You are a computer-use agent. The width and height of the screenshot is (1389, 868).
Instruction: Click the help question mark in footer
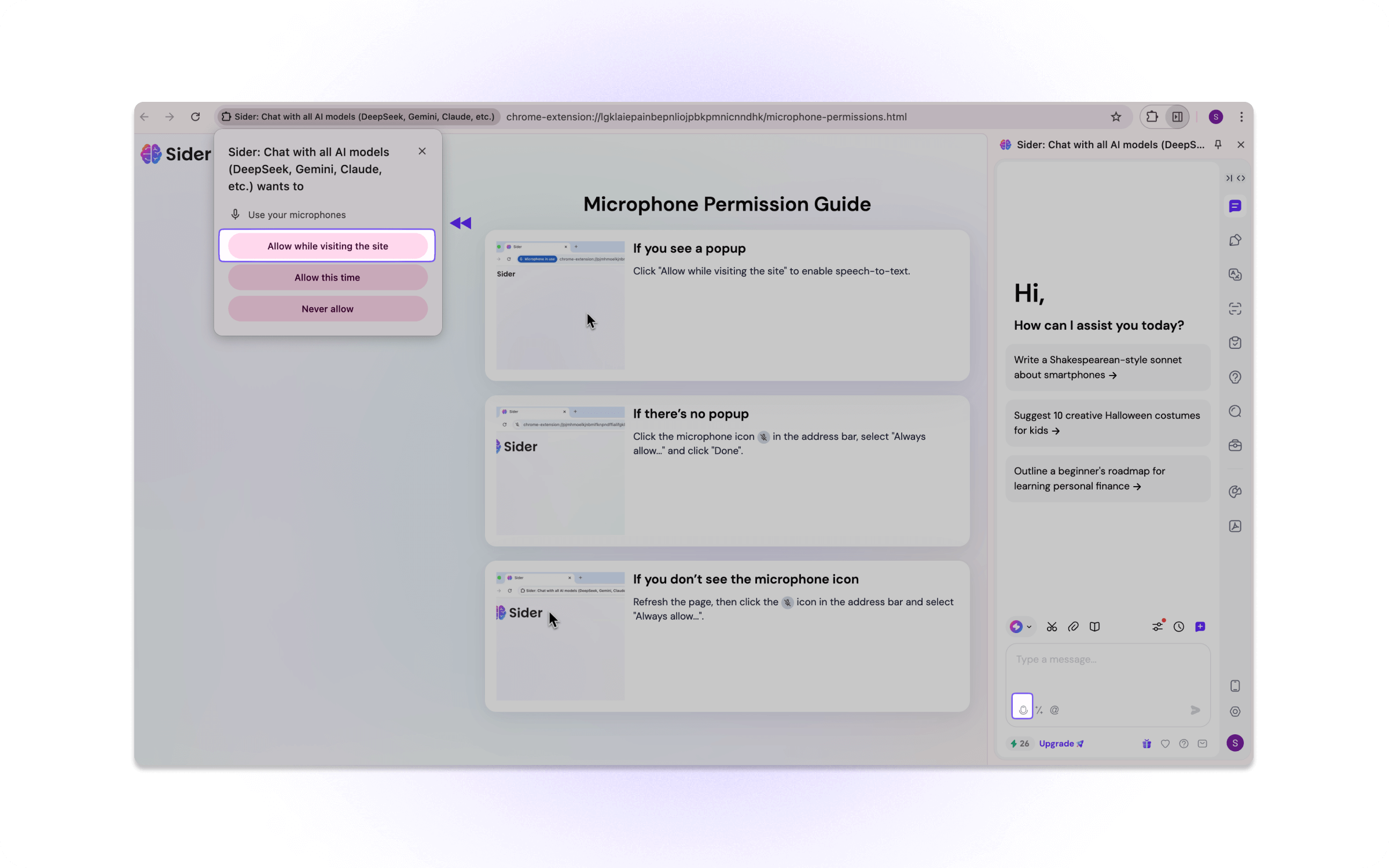[x=1184, y=744]
